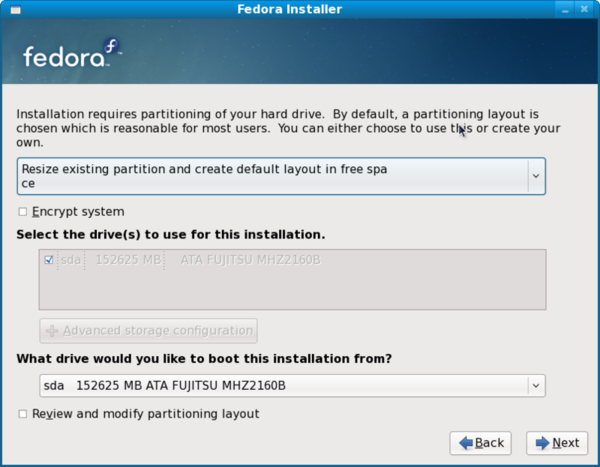Enable the Encrypt system checkbox
This screenshot has width=600, height=467.
[x=23, y=212]
